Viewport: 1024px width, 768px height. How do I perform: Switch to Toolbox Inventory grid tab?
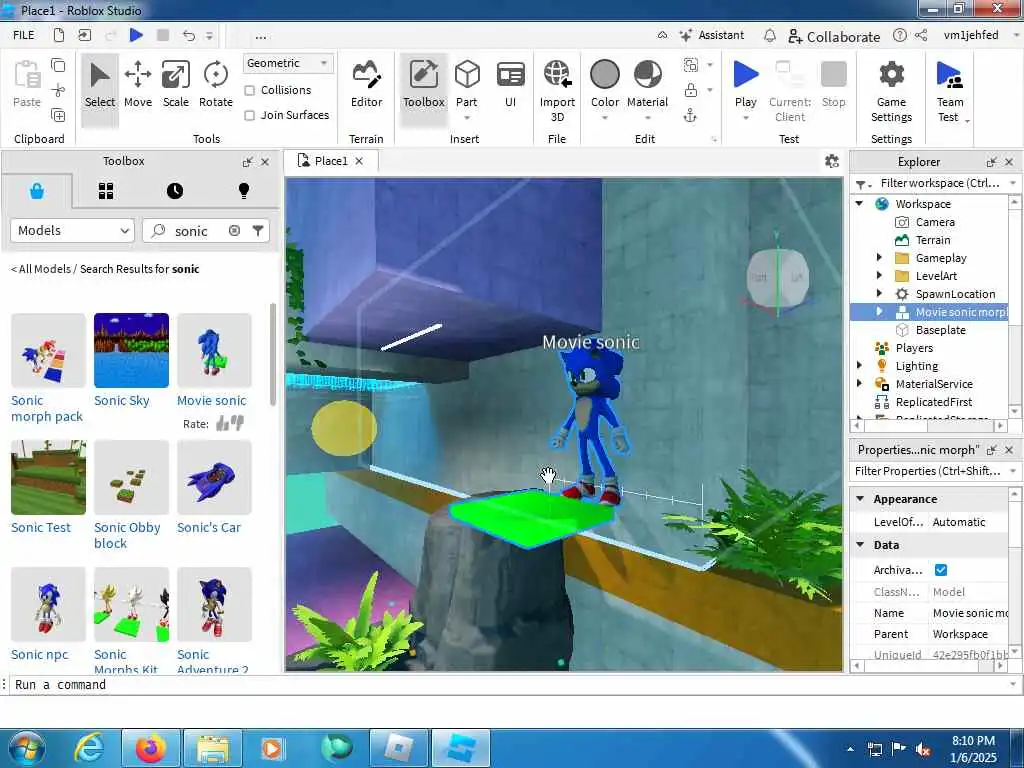click(x=106, y=191)
